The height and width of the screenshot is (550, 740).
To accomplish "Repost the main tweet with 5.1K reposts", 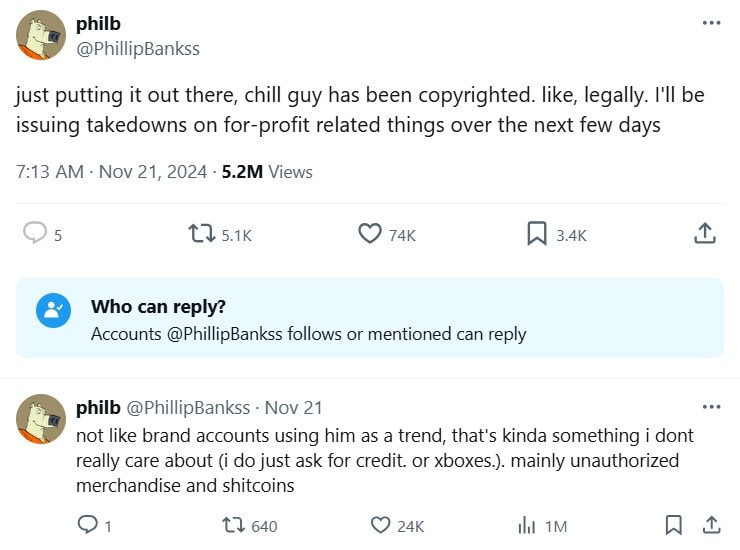I will 203,234.
